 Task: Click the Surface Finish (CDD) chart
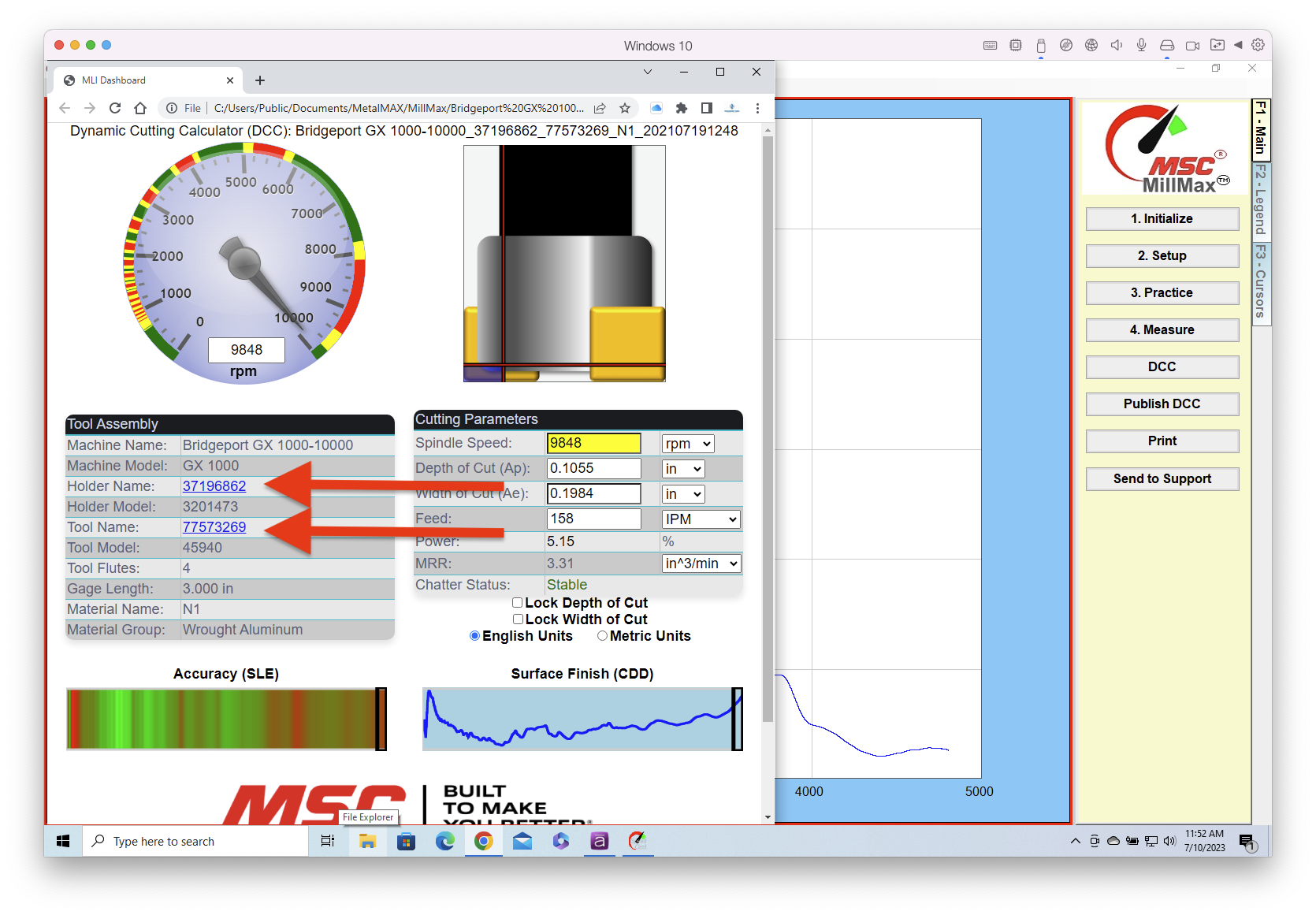click(x=582, y=719)
